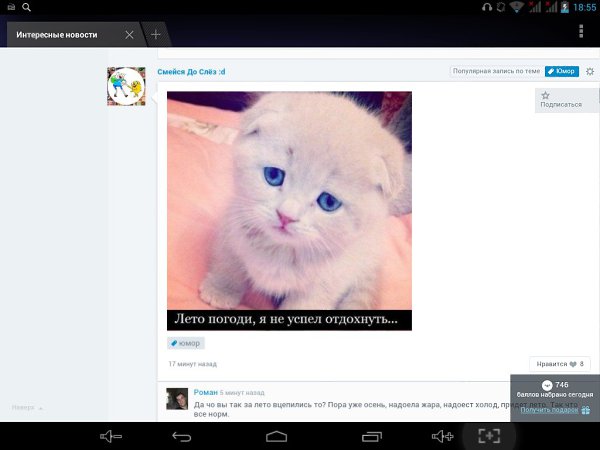Open recent apps from navigation bar
The height and width of the screenshot is (450, 600).
click(372, 436)
